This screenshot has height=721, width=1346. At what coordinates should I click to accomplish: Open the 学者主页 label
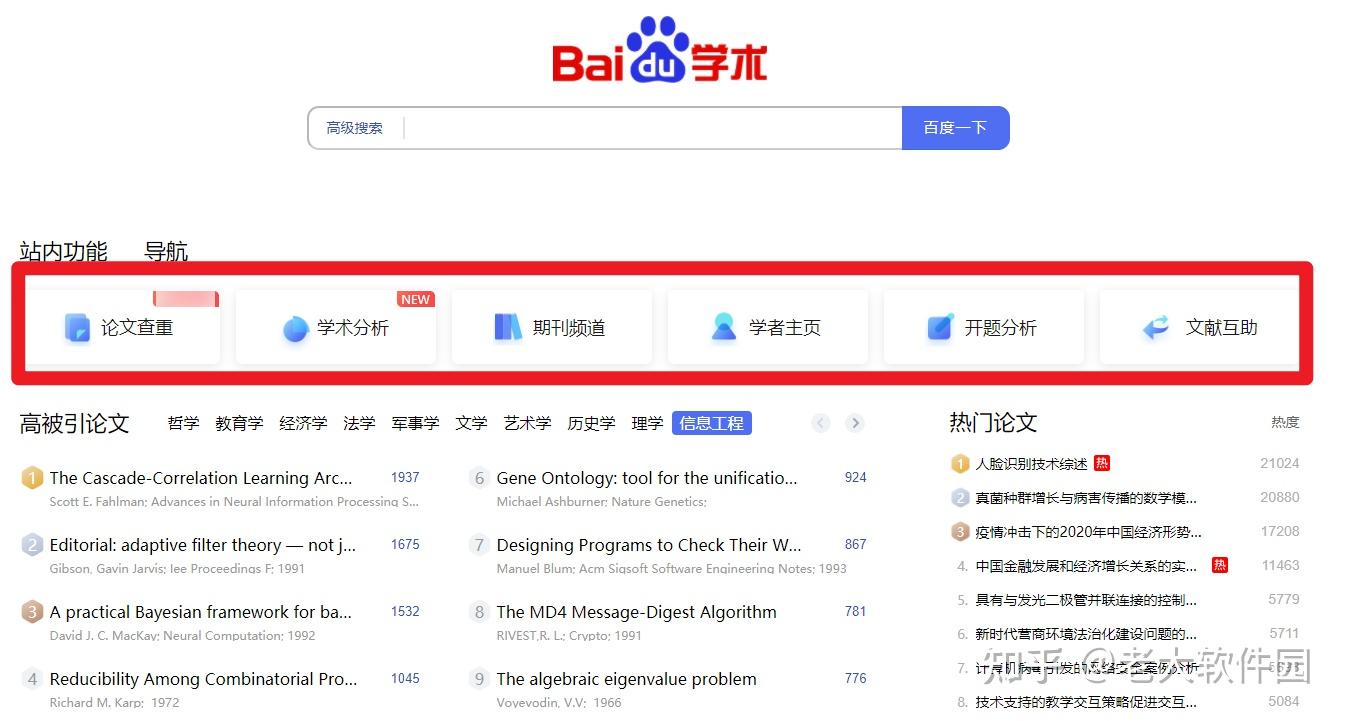tap(785, 328)
